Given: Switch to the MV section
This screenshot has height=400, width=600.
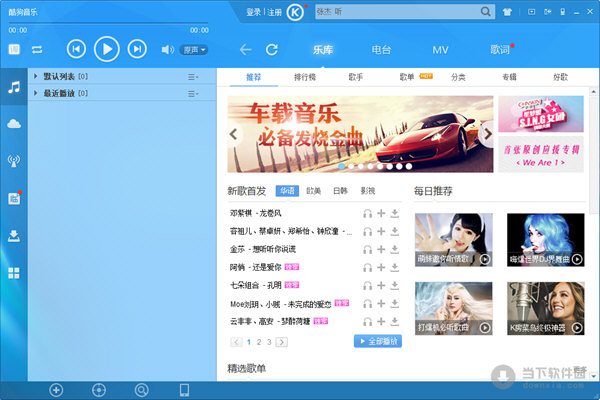Looking at the screenshot, I should (x=440, y=50).
